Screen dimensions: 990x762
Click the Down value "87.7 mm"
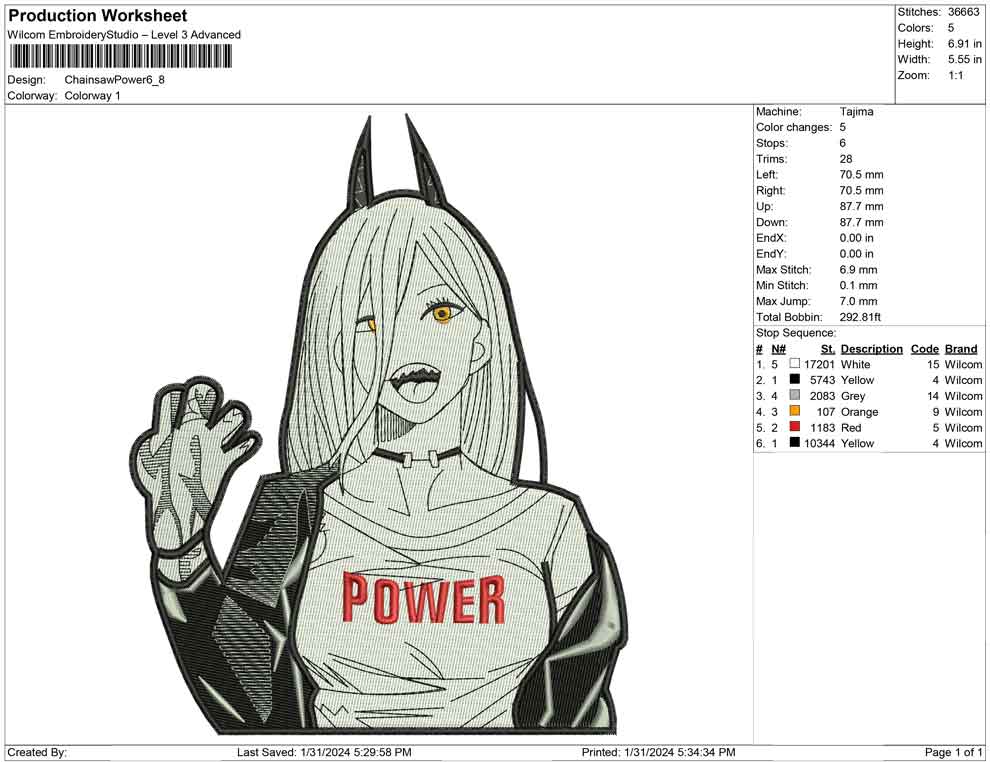click(861, 222)
